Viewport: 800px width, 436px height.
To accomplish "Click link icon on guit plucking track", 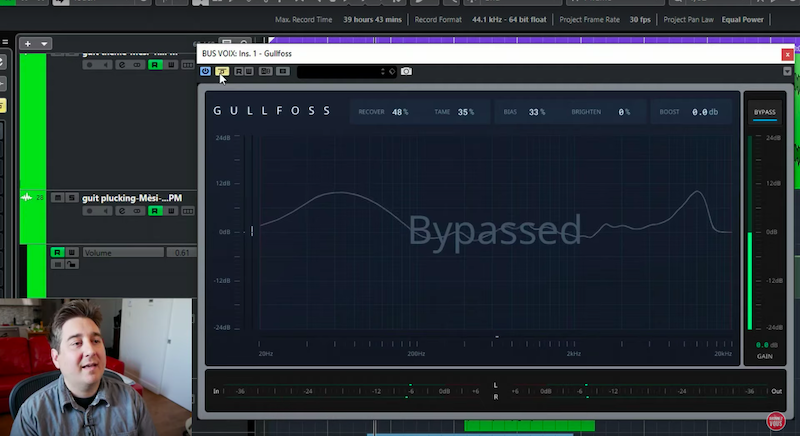I will tap(137, 211).
